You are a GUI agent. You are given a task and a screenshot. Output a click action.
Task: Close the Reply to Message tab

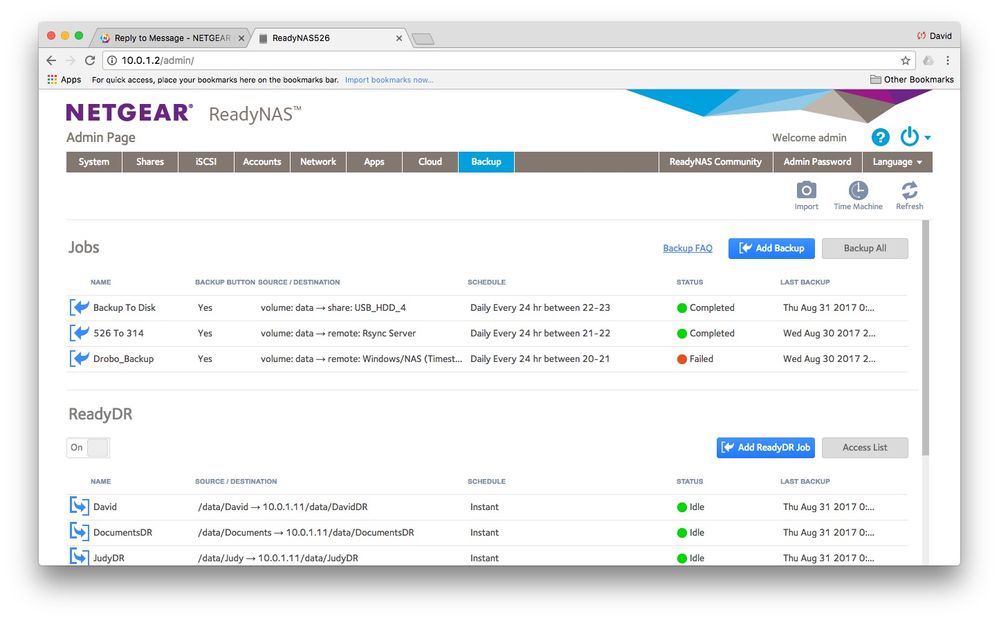[241, 38]
